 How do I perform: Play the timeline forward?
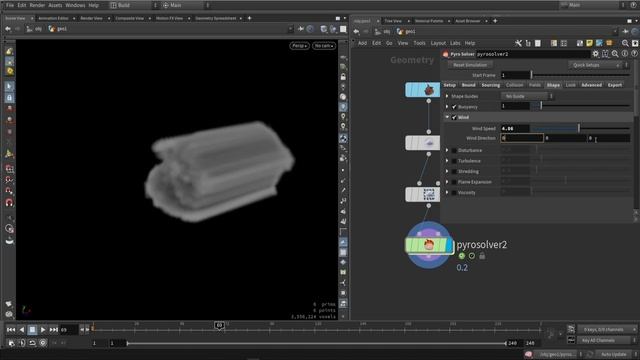click(43, 329)
